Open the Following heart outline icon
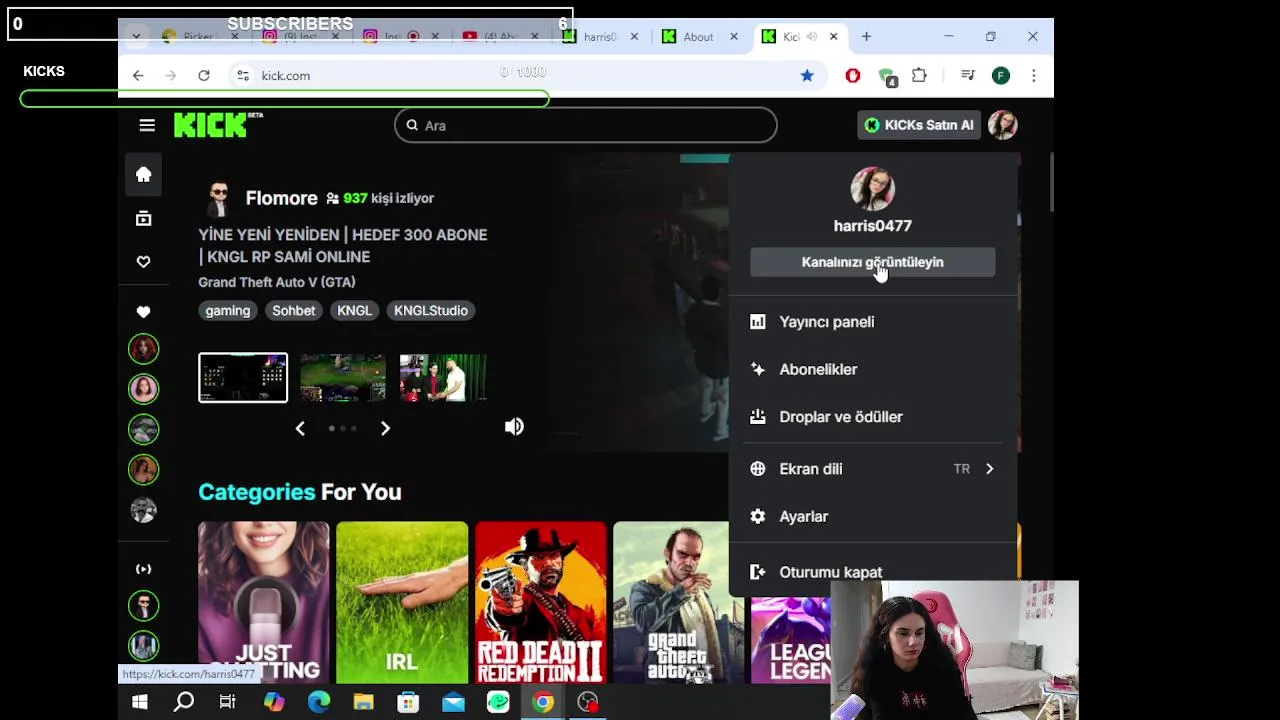1280x720 pixels. tap(143, 261)
